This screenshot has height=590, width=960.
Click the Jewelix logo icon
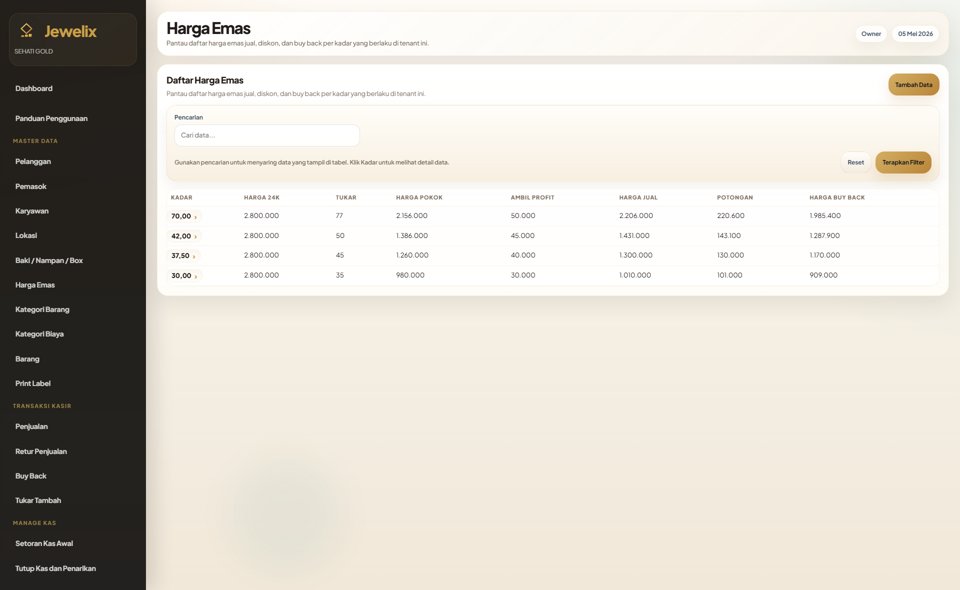[26, 30]
